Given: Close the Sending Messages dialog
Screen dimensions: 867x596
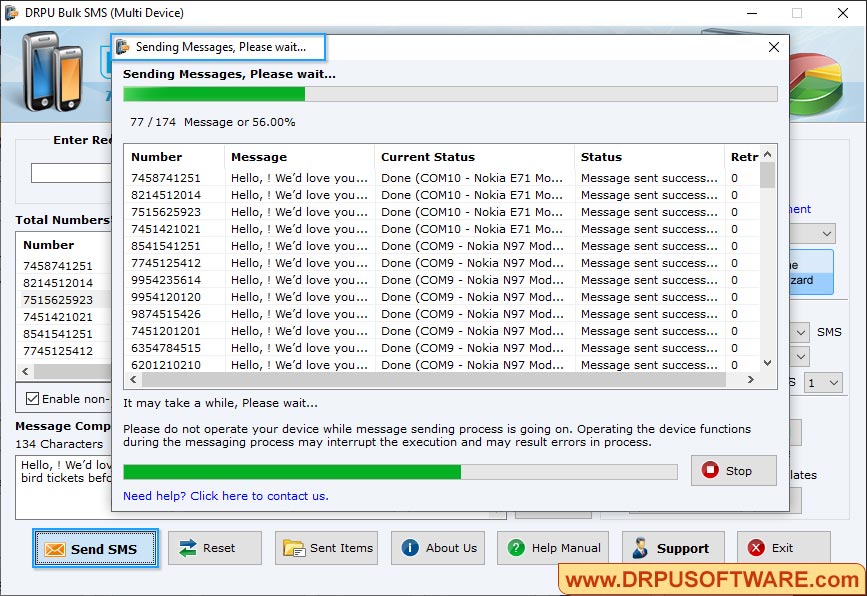Looking at the screenshot, I should click(x=774, y=47).
